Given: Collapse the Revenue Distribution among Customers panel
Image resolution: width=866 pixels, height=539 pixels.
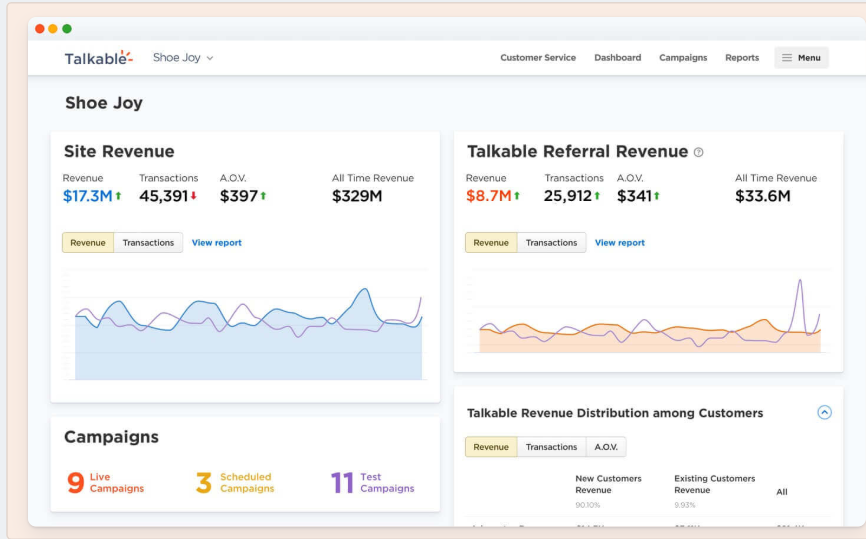Looking at the screenshot, I should tap(824, 413).
